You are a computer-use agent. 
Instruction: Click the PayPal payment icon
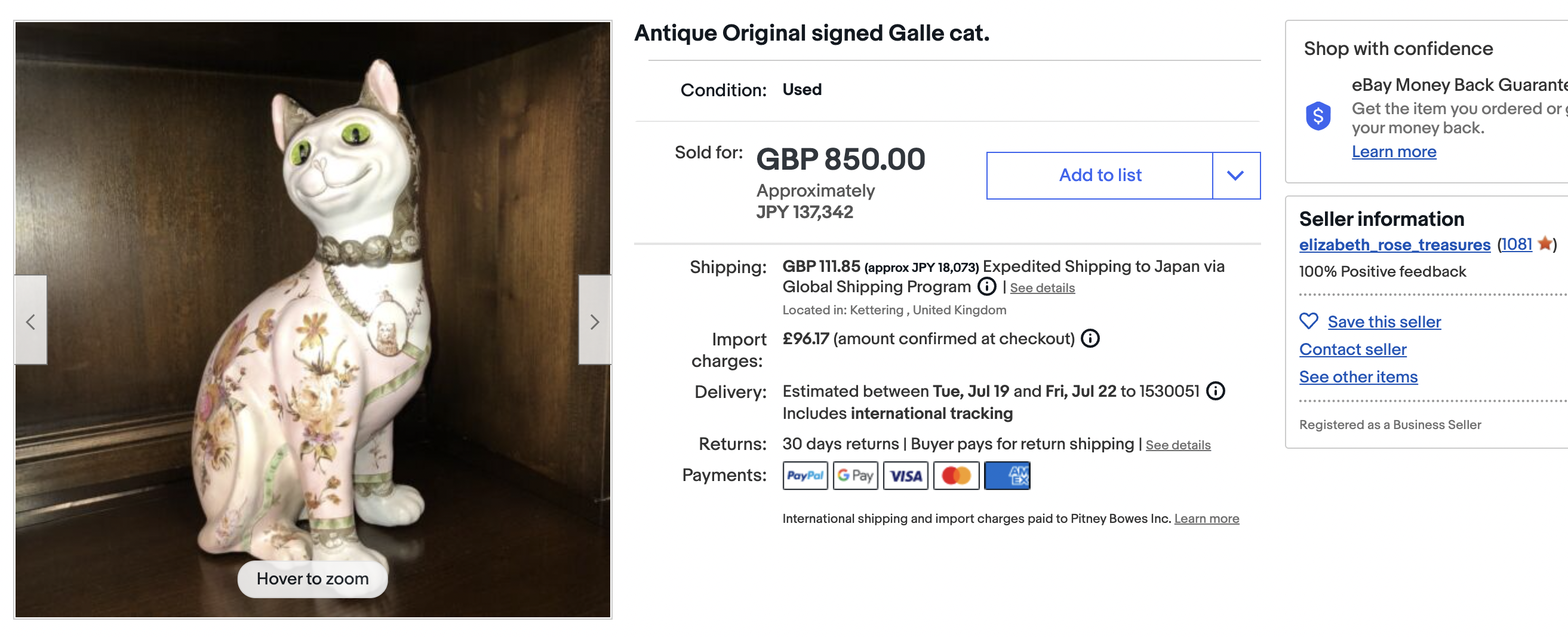(805, 476)
